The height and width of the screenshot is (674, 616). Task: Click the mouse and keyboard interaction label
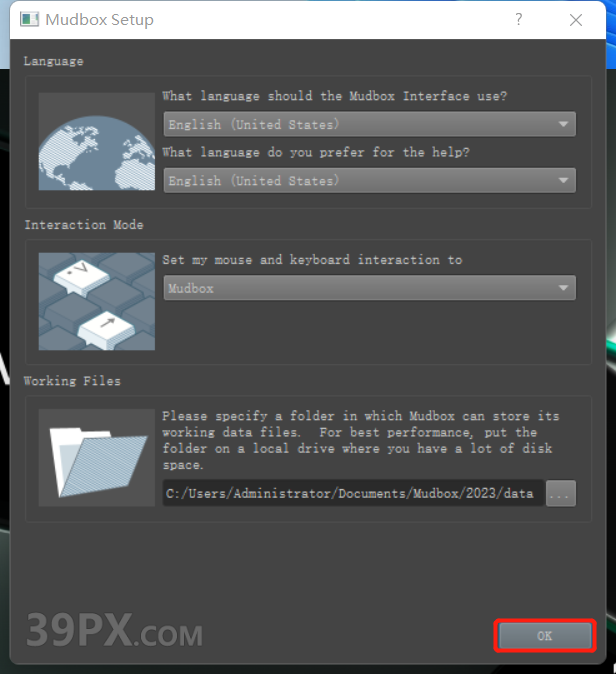pos(312,260)
